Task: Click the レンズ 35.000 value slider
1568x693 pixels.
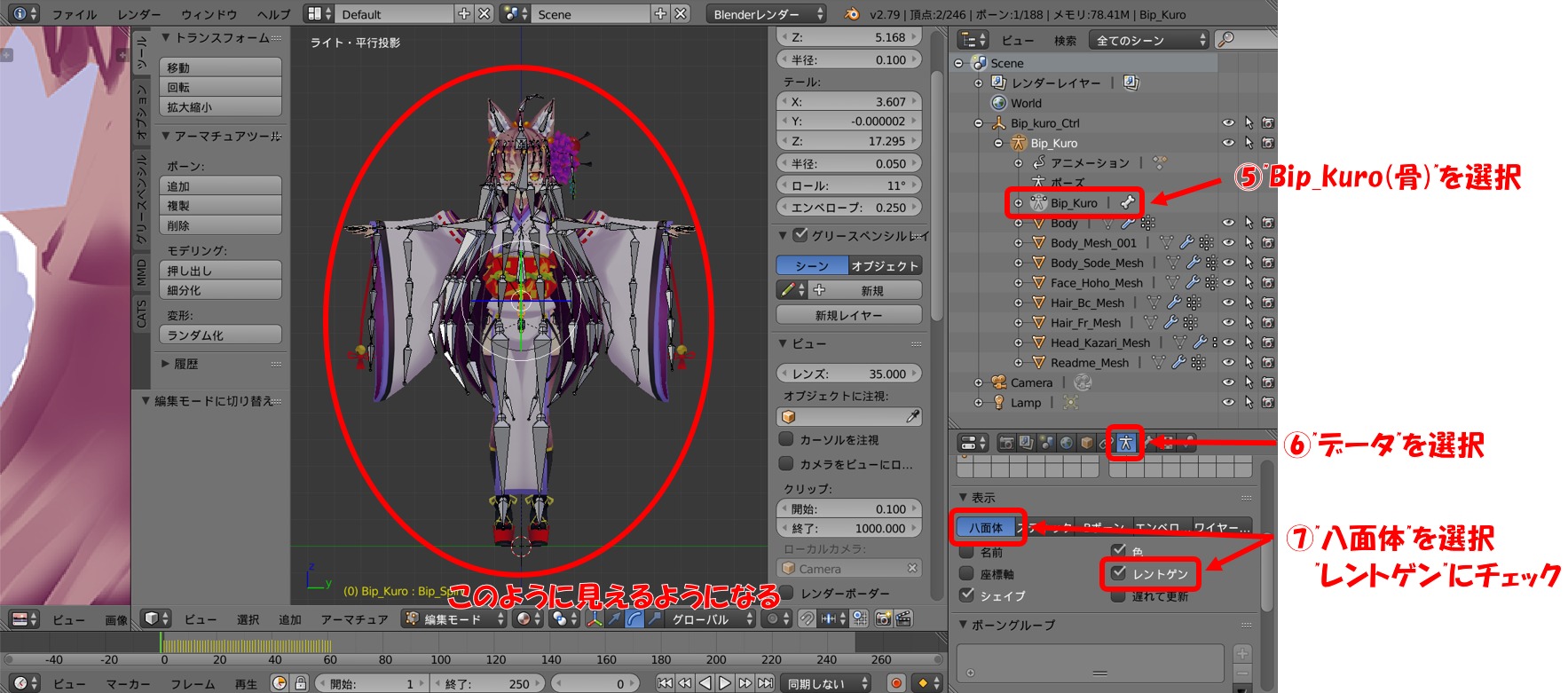Action: (848, 374)
